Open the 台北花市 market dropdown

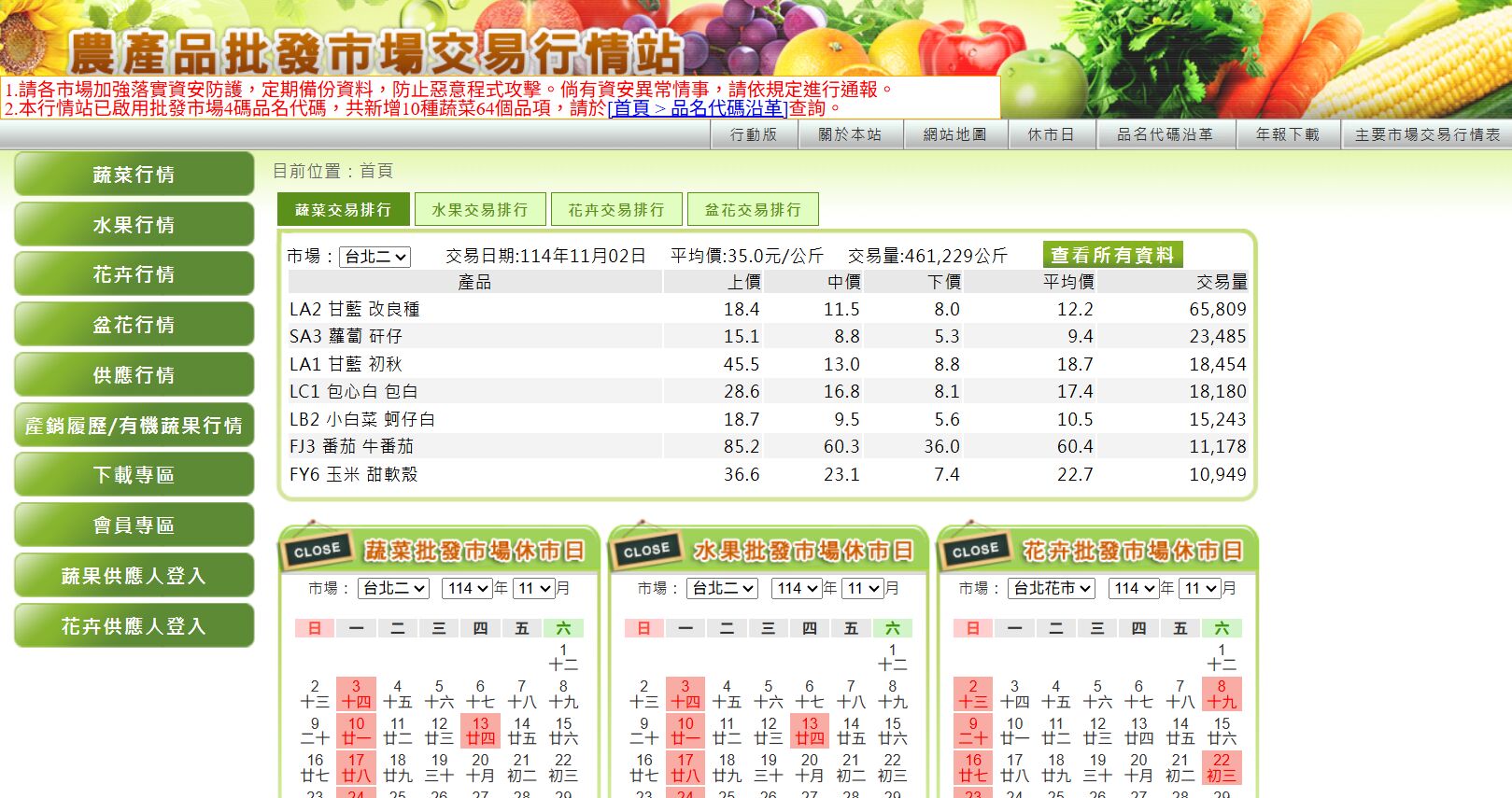[x=1052, y=589]
